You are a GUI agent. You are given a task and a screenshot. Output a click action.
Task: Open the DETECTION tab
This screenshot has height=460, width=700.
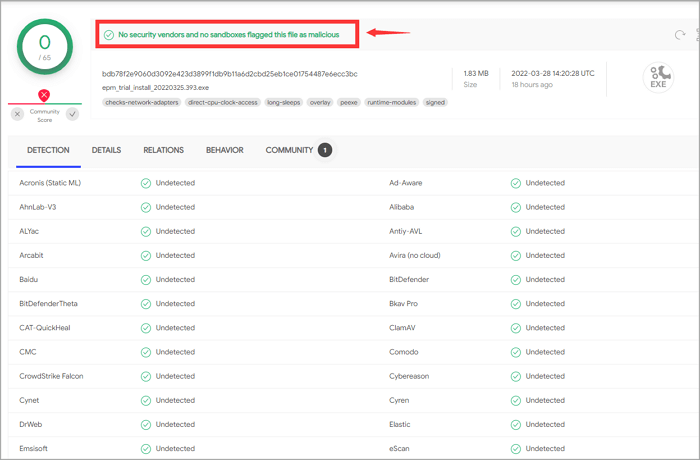pyautogui.click(x=48, y=150)
